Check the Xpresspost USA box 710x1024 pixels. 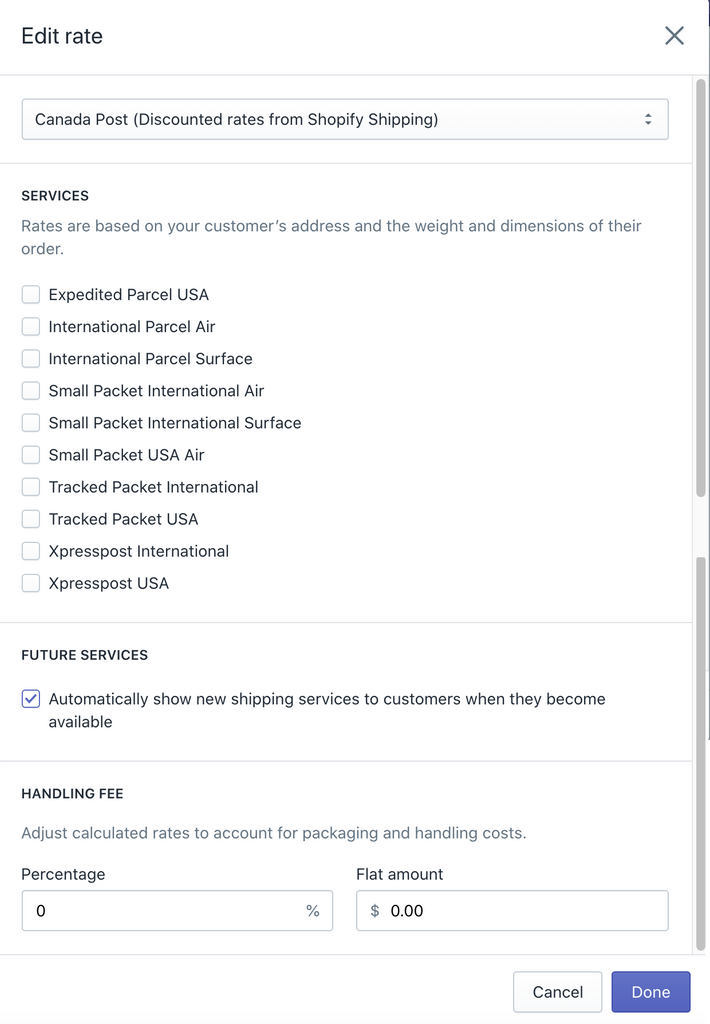[x=30, y=582]
